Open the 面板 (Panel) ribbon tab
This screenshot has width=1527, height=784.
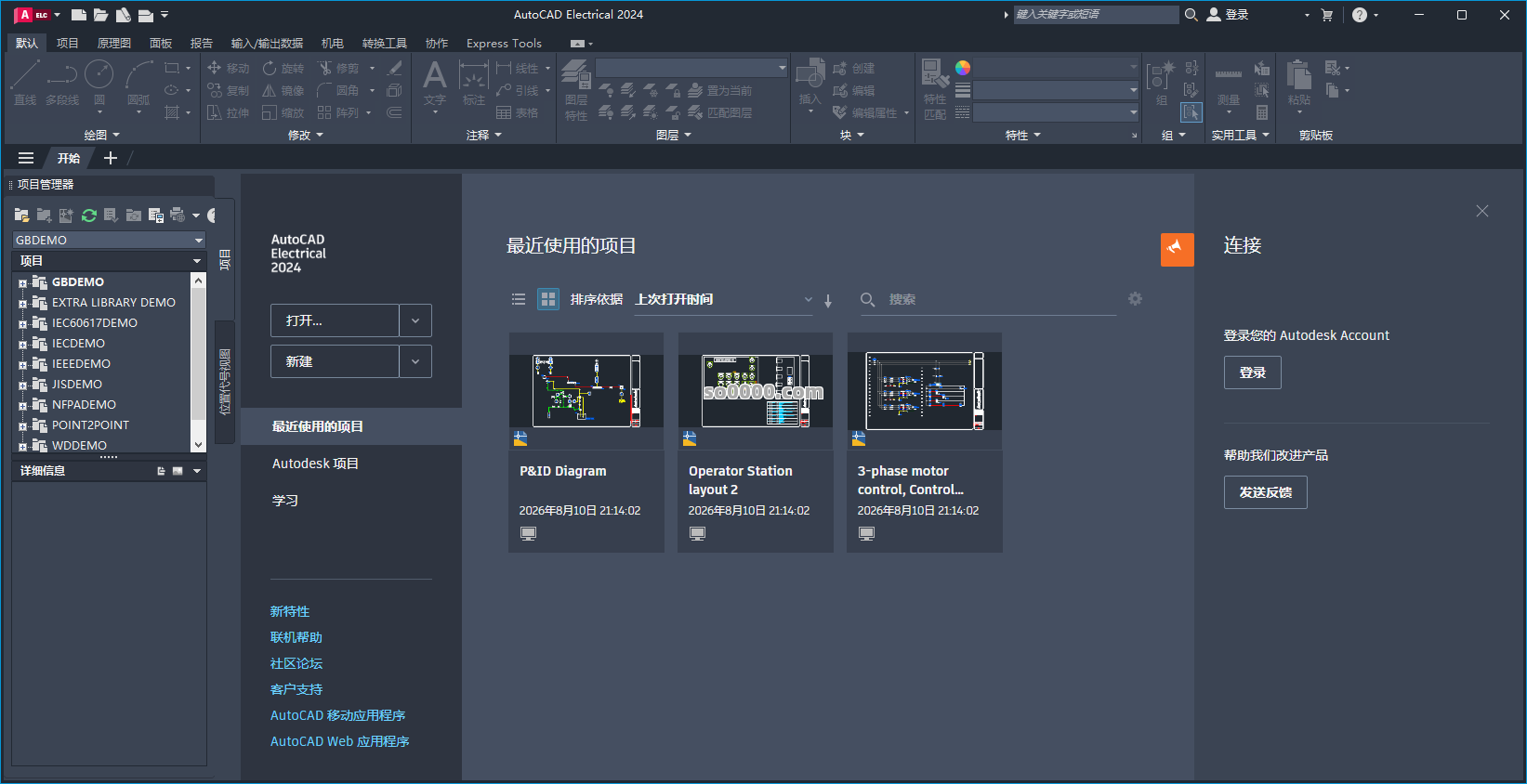(161, 44)
